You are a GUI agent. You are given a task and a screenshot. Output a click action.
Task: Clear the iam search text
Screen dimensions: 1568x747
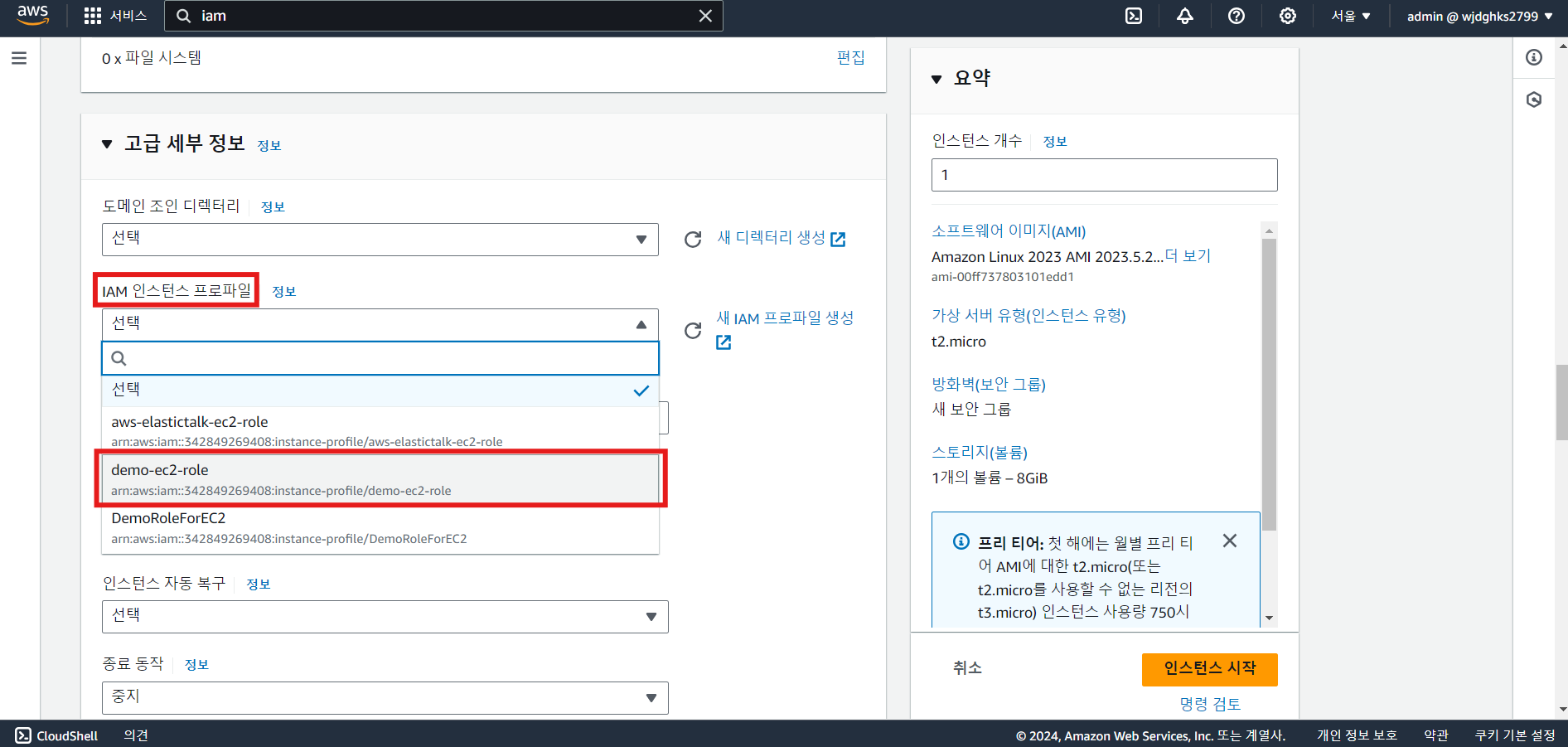point(705,16)
